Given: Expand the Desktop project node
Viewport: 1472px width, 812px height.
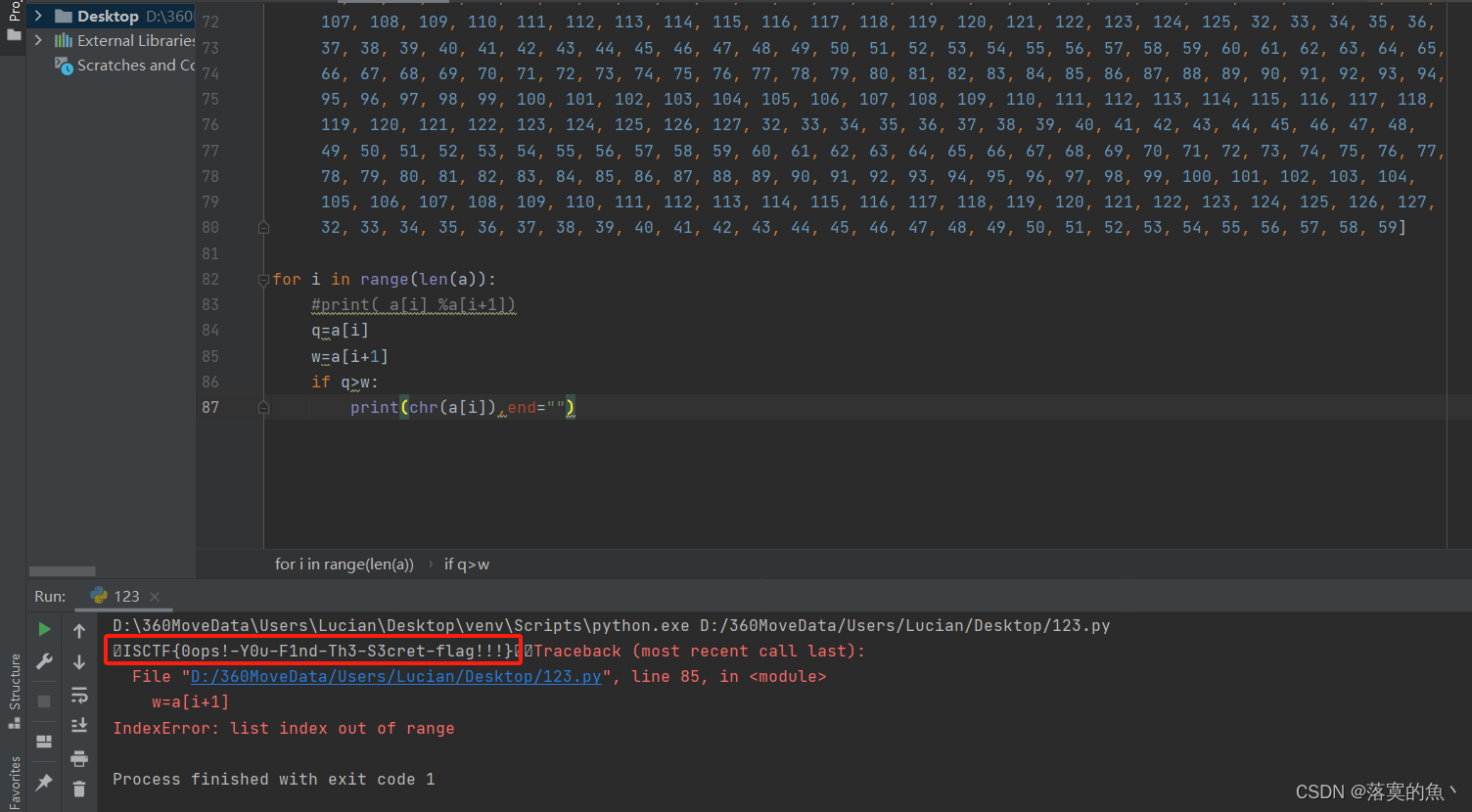Looking at the screenshot, I should (x=37, y=16).
